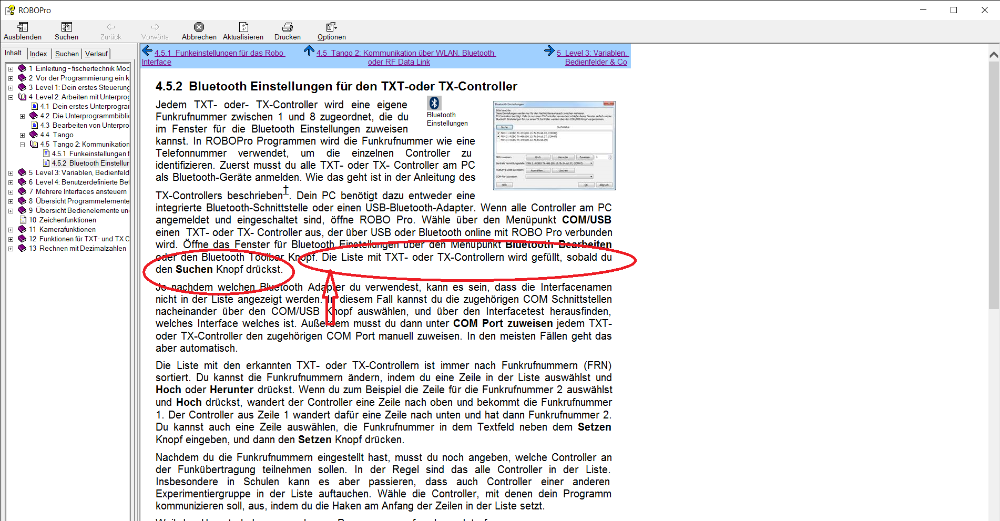Image resolution: width=1000 pixels, height=521 pixels.
Task: Expand the 9 Übersicht Bedienelemente node
Action: [x=10, y=210]
